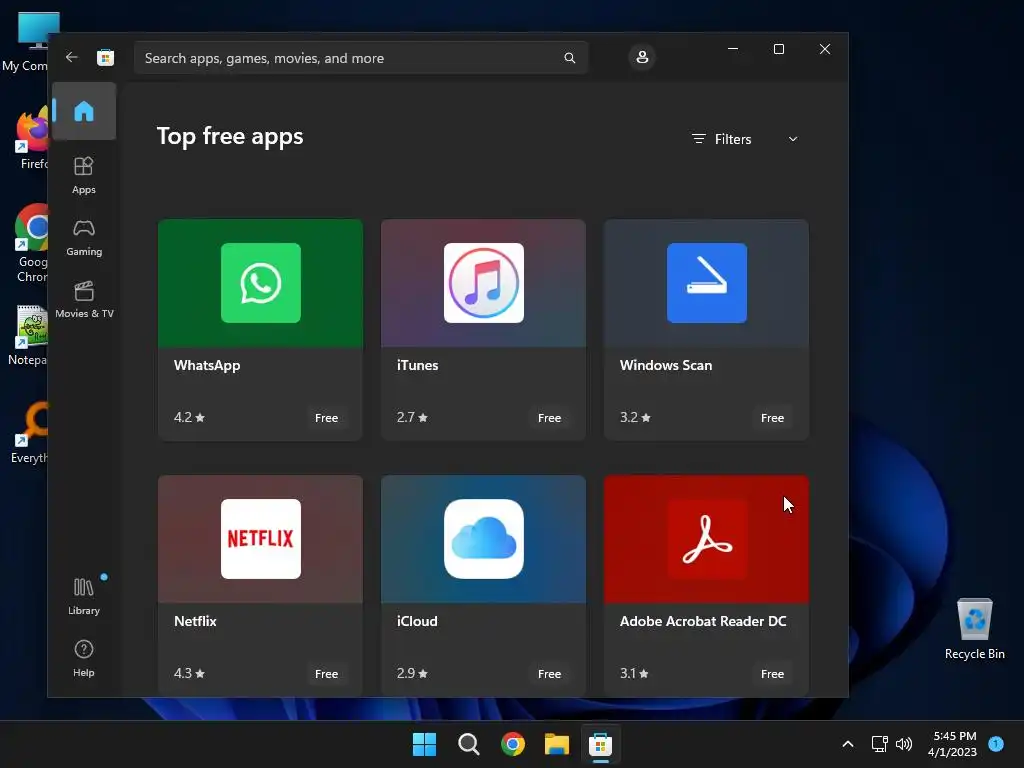Viewport: 1024px width, 768px height.
Task: Click the Microsoft Store logo icon
Action: point(105,57)
